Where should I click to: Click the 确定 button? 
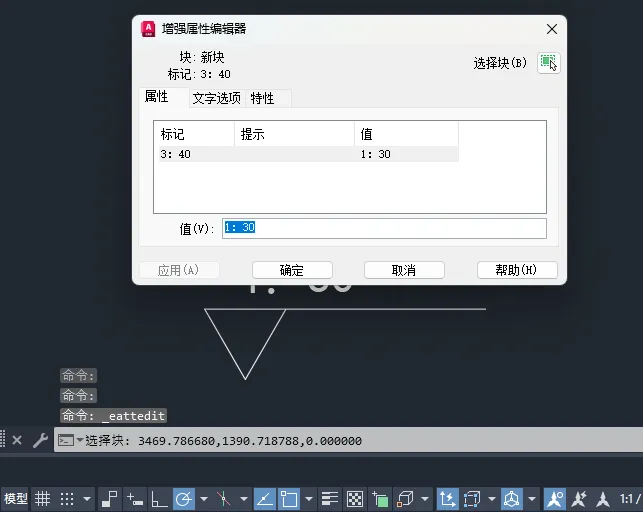[292, 270]
